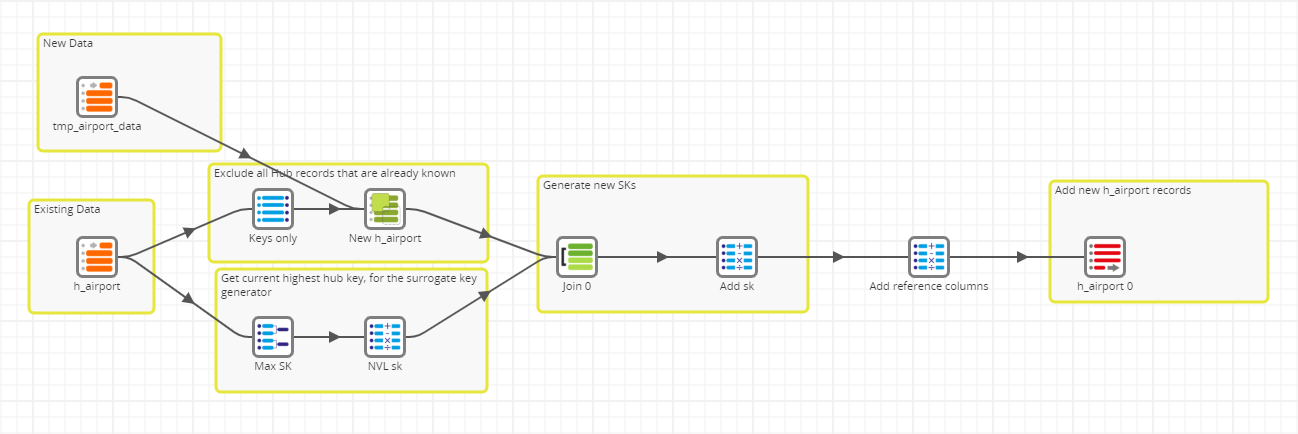Open the Max SK aggregate component
The image size is (1298, 434).
(272, 337)
